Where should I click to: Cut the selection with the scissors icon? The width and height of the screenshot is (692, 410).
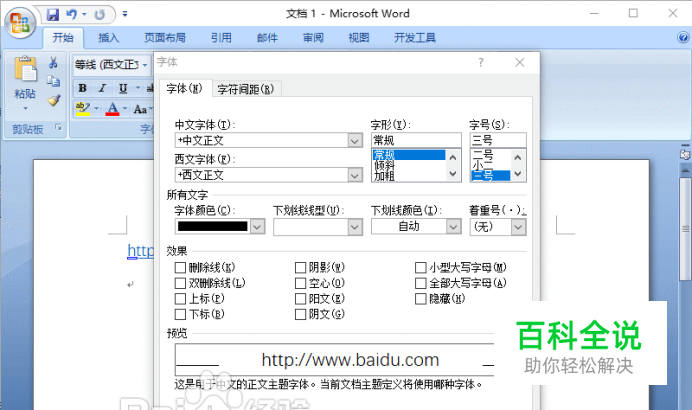(53, 63)
